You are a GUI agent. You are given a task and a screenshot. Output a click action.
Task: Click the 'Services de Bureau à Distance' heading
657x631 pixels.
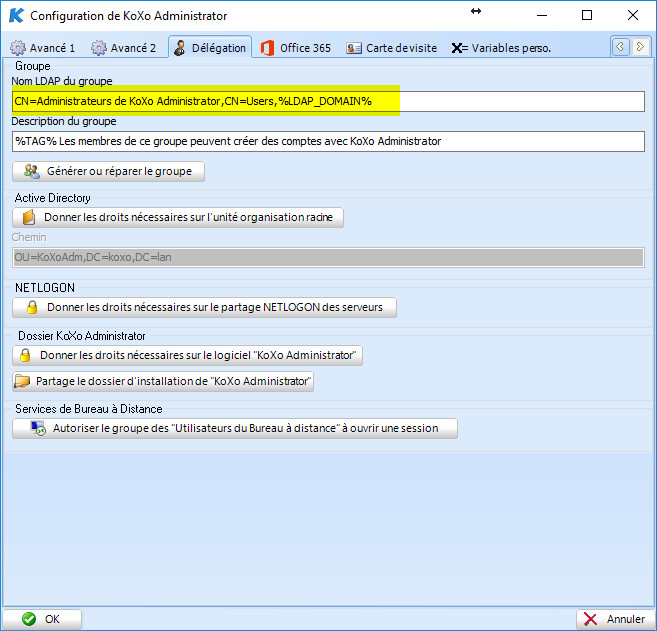[89, 409]
